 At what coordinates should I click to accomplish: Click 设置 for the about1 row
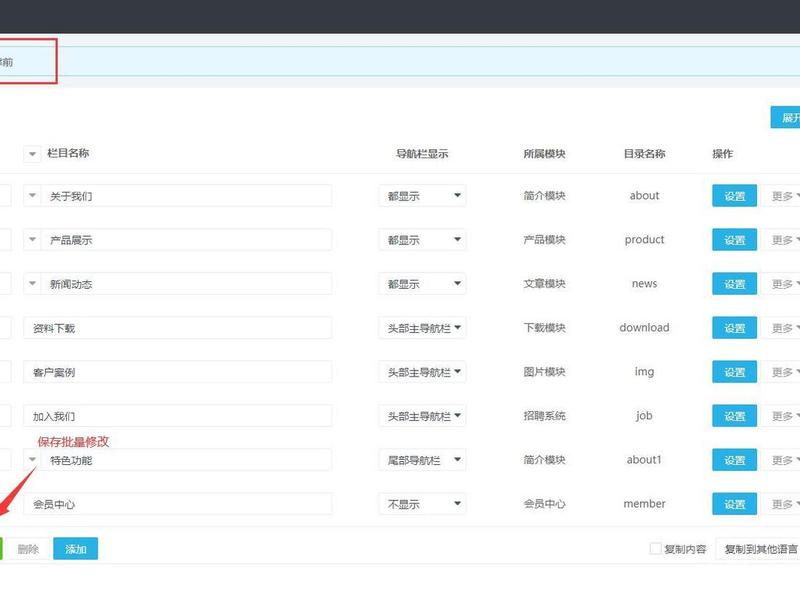click(x=734, y=460)
